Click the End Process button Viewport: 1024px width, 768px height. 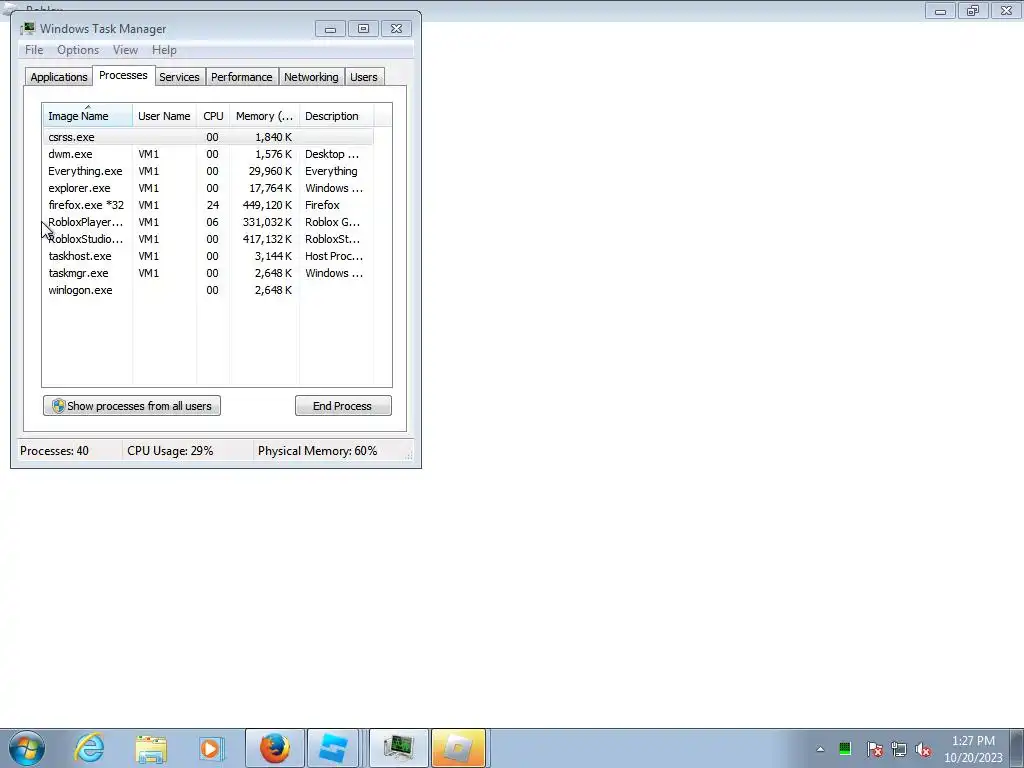coord(343,406)
